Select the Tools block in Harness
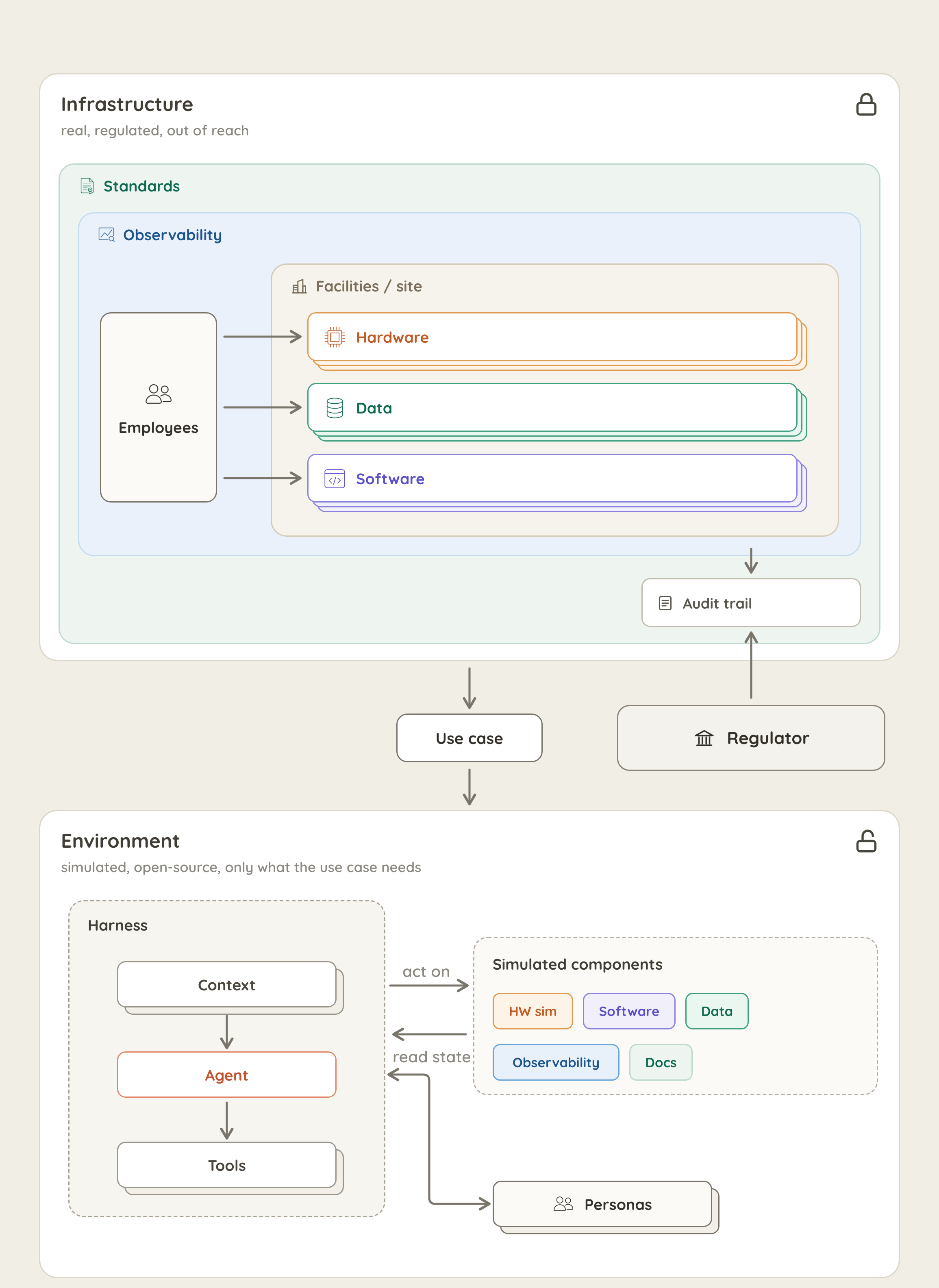The height and width of the screenshot is (1288, 939). (x=227, y=1165)
